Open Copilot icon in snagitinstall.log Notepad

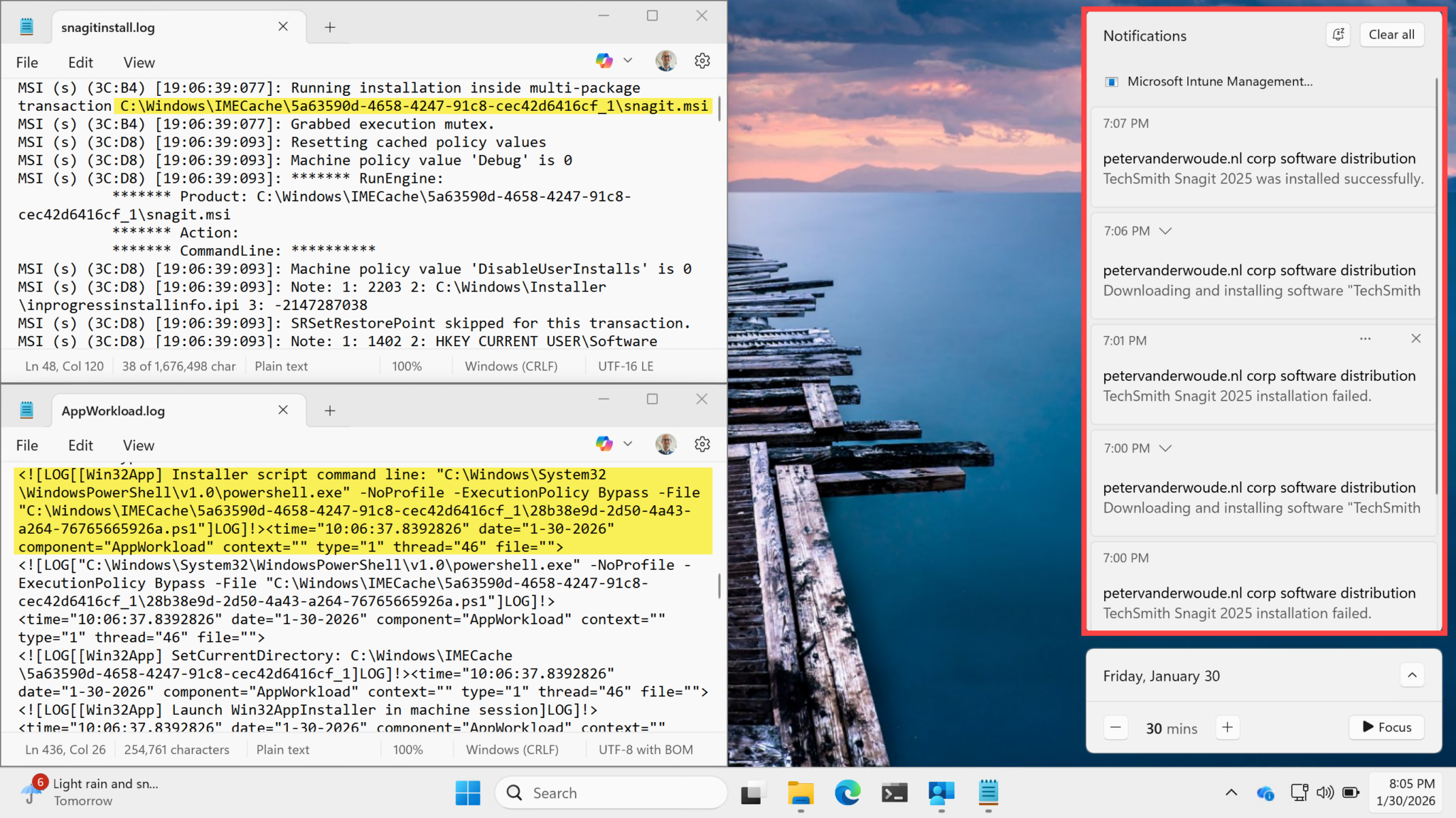pyautogui.click(x=604, y=61)
